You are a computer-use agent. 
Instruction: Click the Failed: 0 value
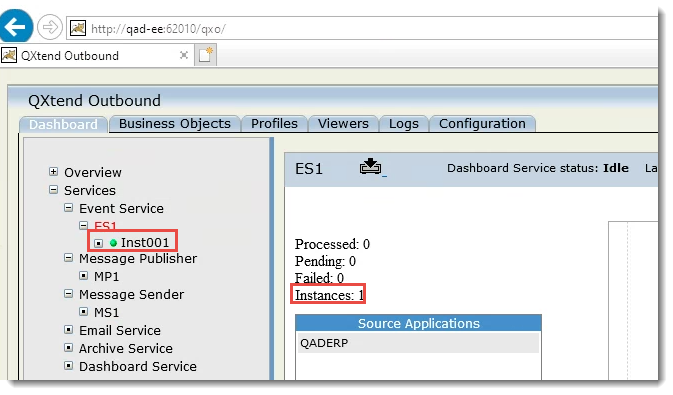pyautogui.click(x=319, y=278)
